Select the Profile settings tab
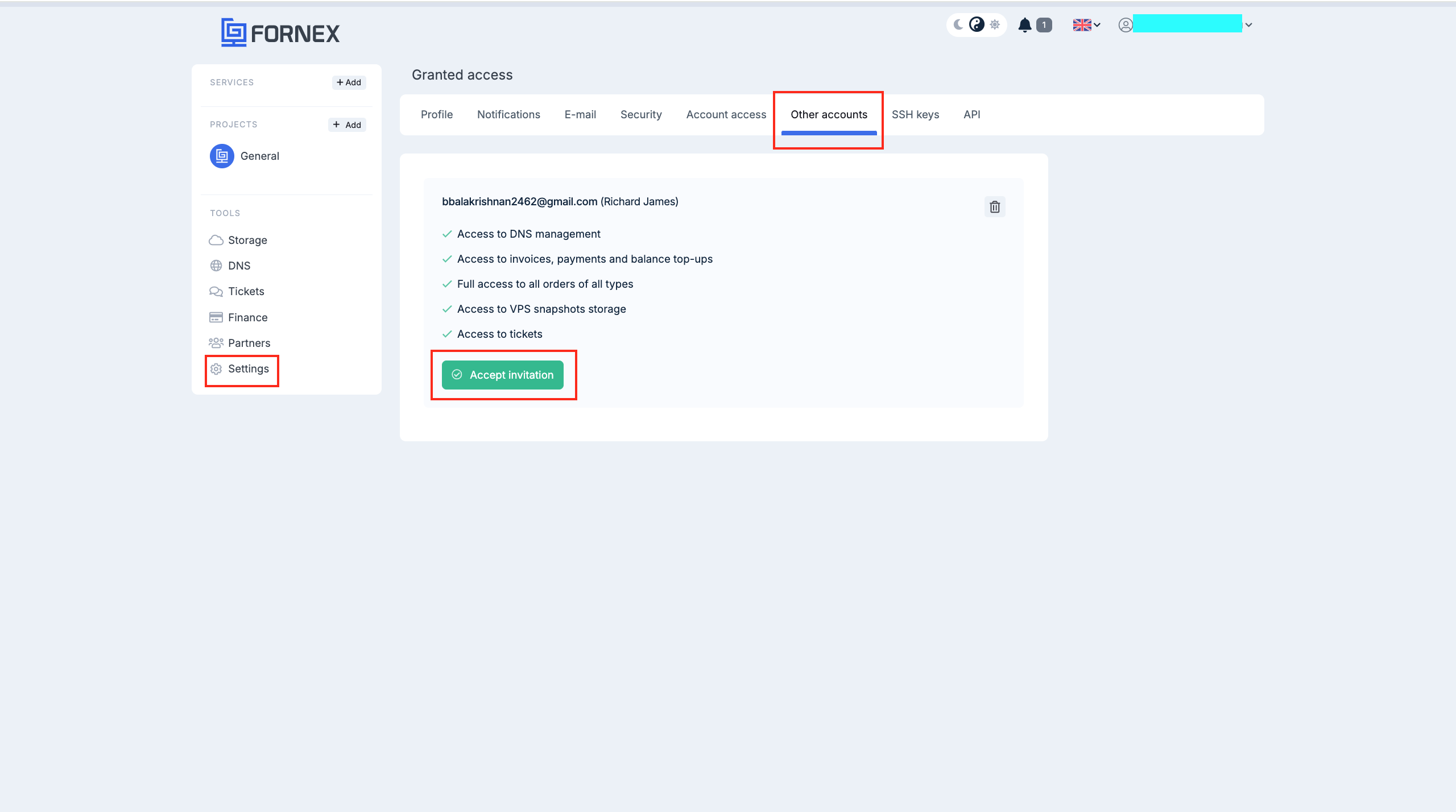The image size is (1456, 812). (436, 114)
